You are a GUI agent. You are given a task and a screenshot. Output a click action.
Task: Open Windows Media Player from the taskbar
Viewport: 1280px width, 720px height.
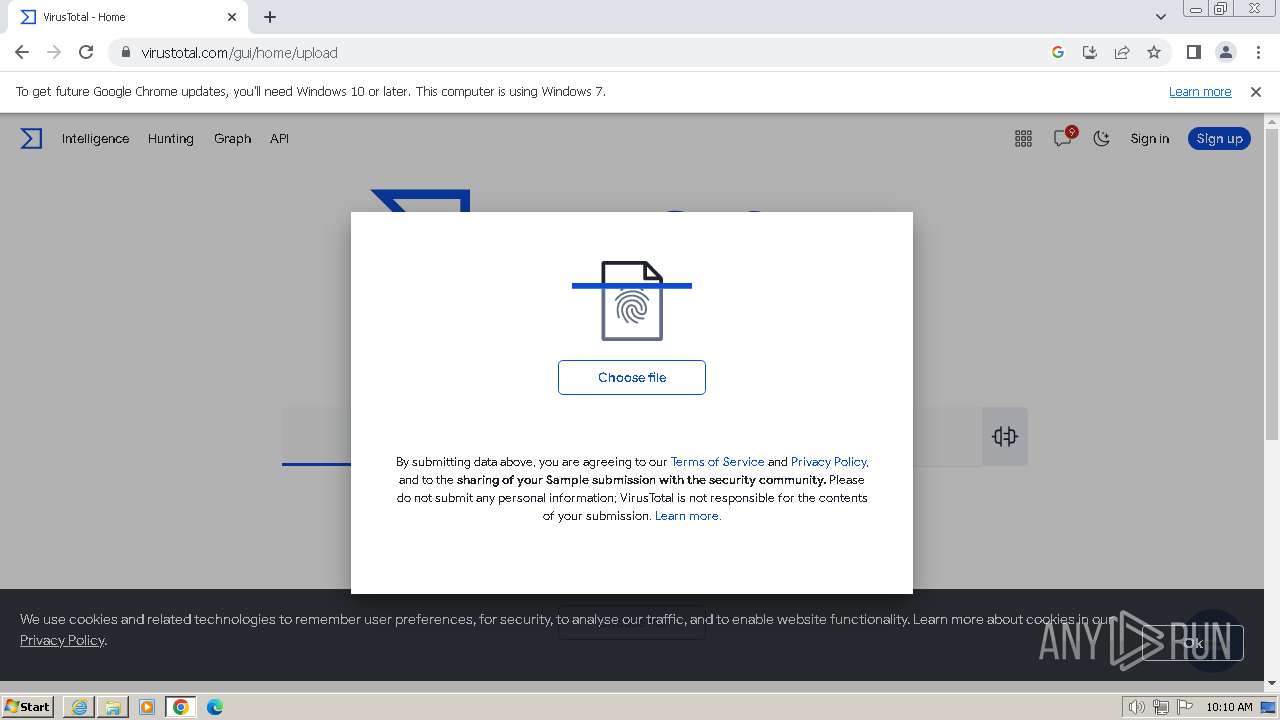click(147, 707)
